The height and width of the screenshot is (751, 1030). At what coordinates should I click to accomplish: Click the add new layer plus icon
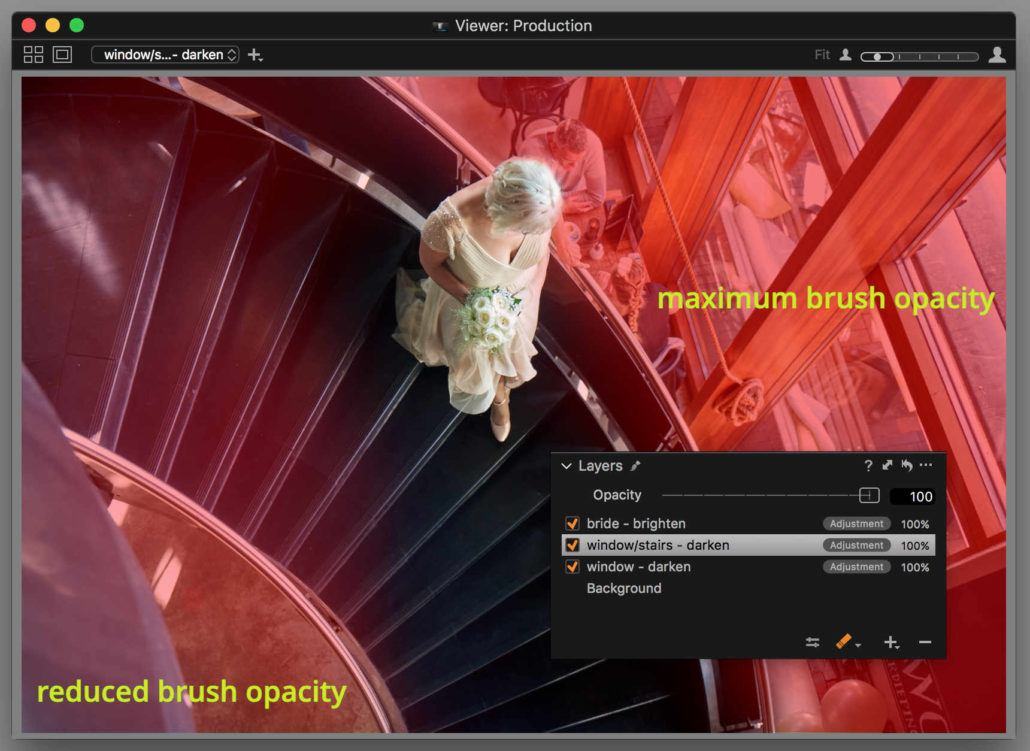point(890,641)
